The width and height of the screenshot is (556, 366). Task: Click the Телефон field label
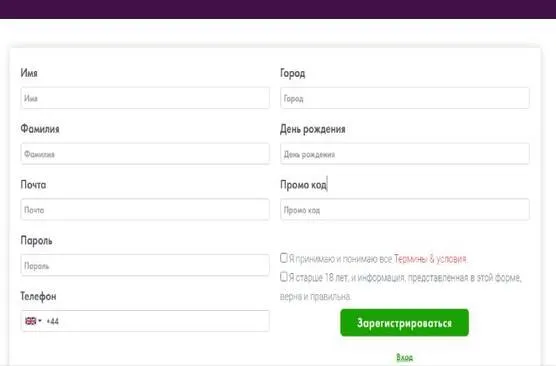(x=38, y=296)
